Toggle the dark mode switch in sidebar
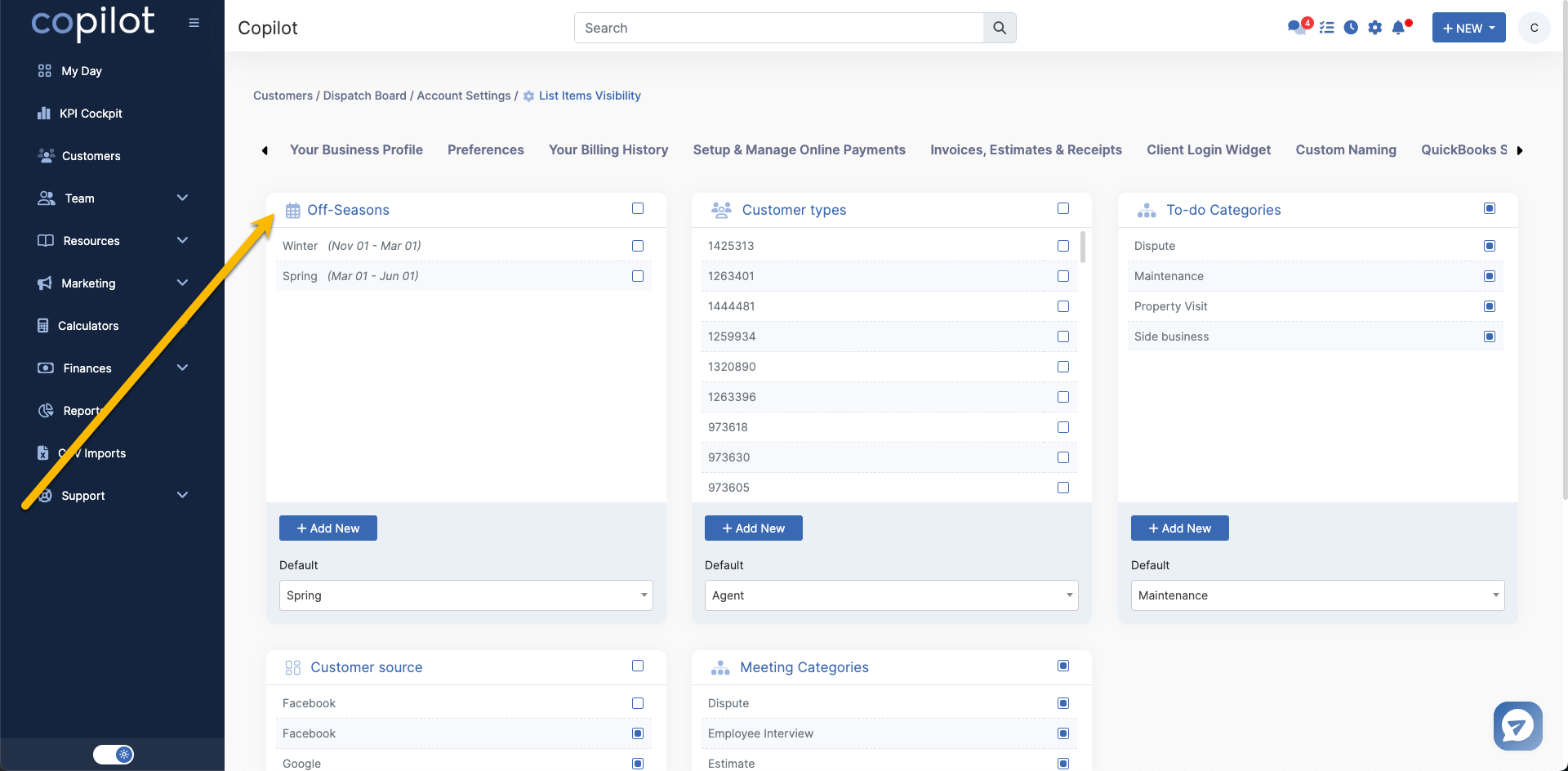The height and width of the screenshot is (771, 1568). (114, 755)
